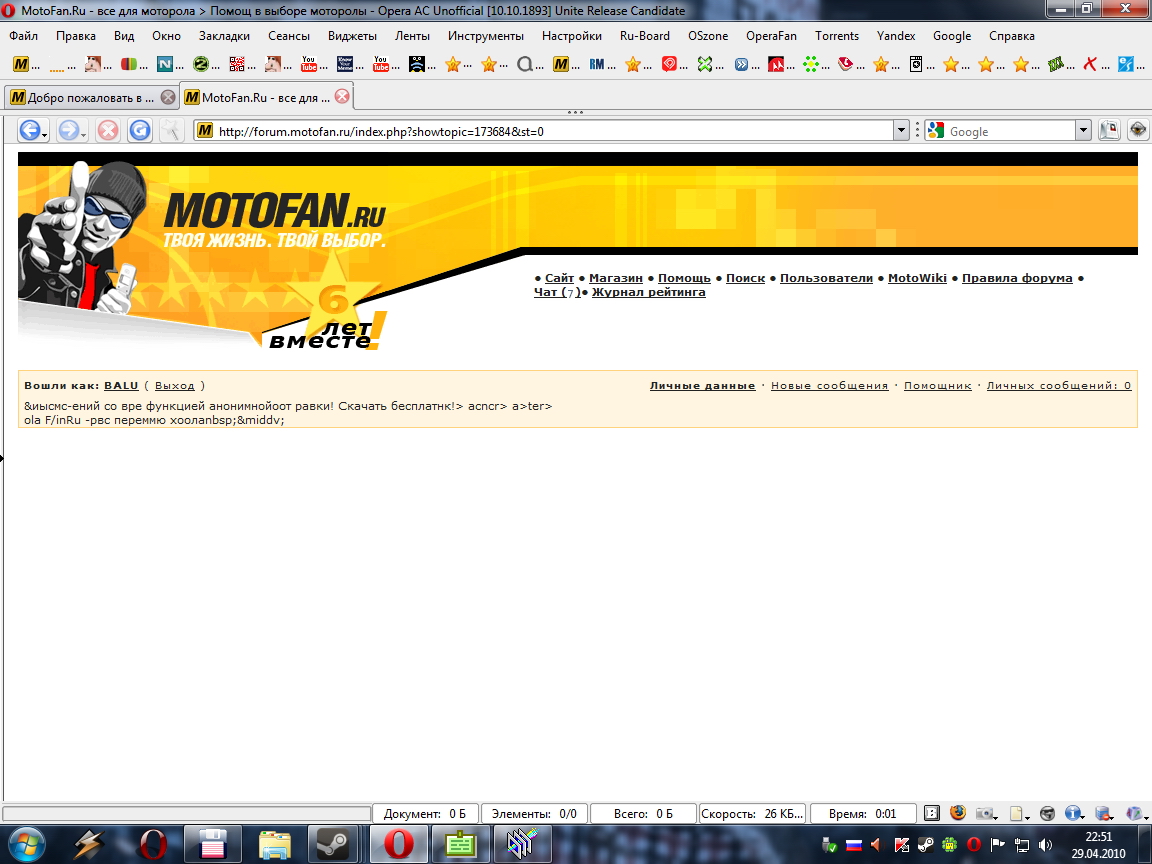The height and width of the screenshot is (864, 1152).
Task: Open the Закладки menu
Action: coord(224,35)
